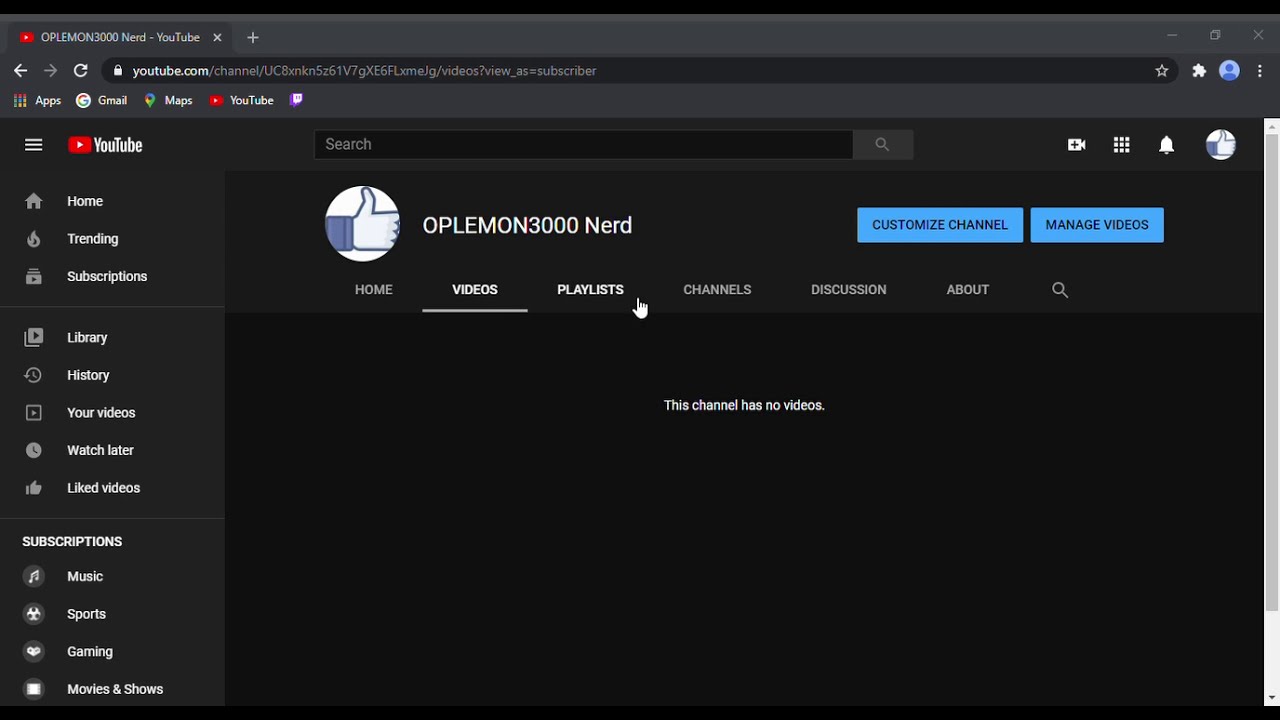Click the page vertical scrollbar
This screenshot has width=1280, height=720.
click(x=1272, y=372)
